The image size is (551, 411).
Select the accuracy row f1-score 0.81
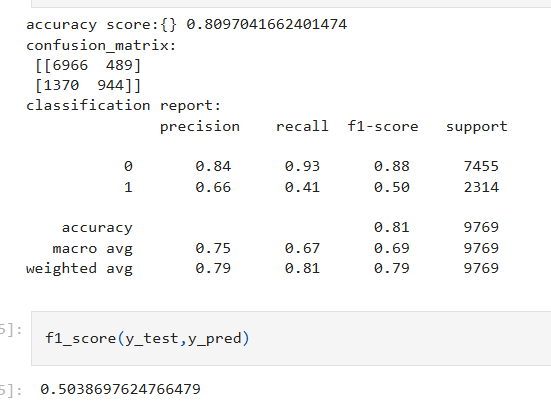pos(391,227)
